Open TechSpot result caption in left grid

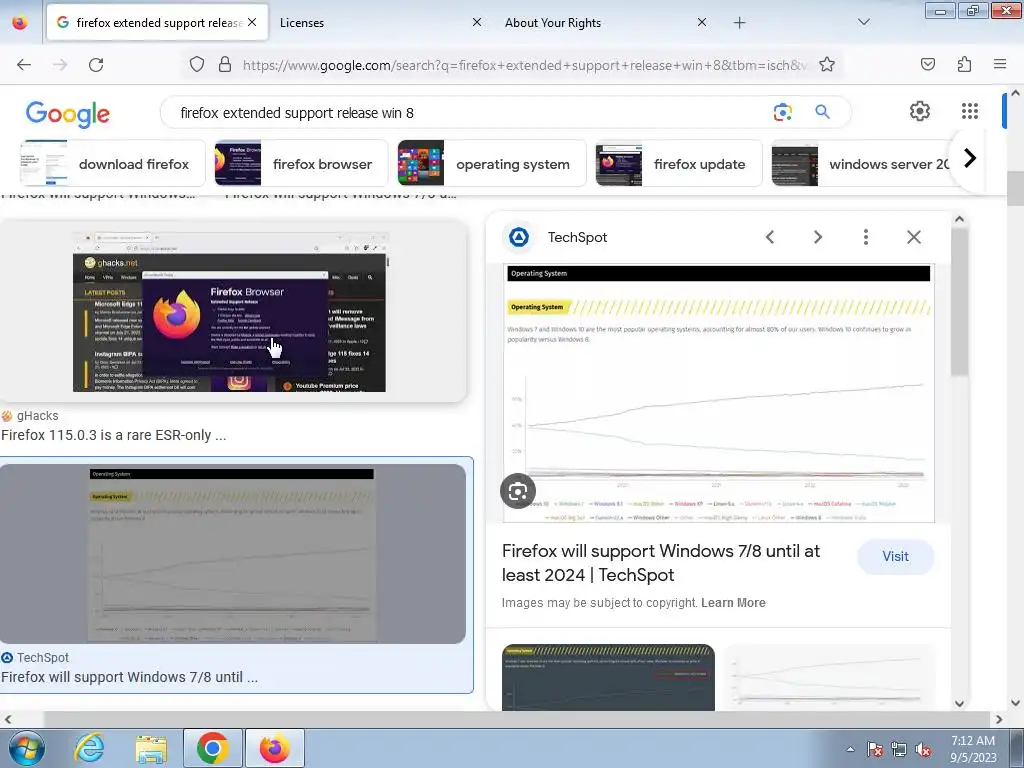click(x=129, y=677)
